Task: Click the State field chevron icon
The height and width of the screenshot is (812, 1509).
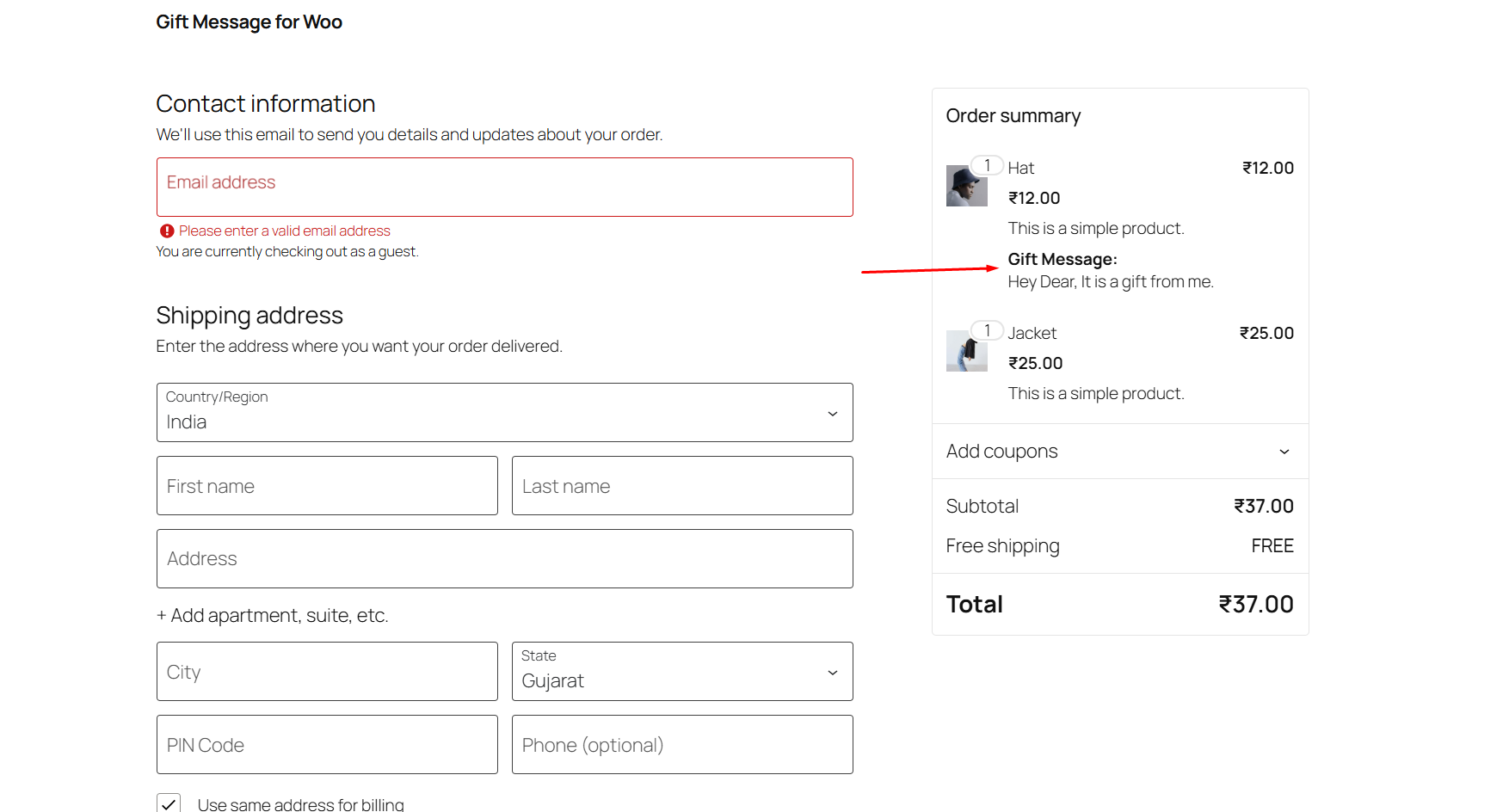Action: 832,673
